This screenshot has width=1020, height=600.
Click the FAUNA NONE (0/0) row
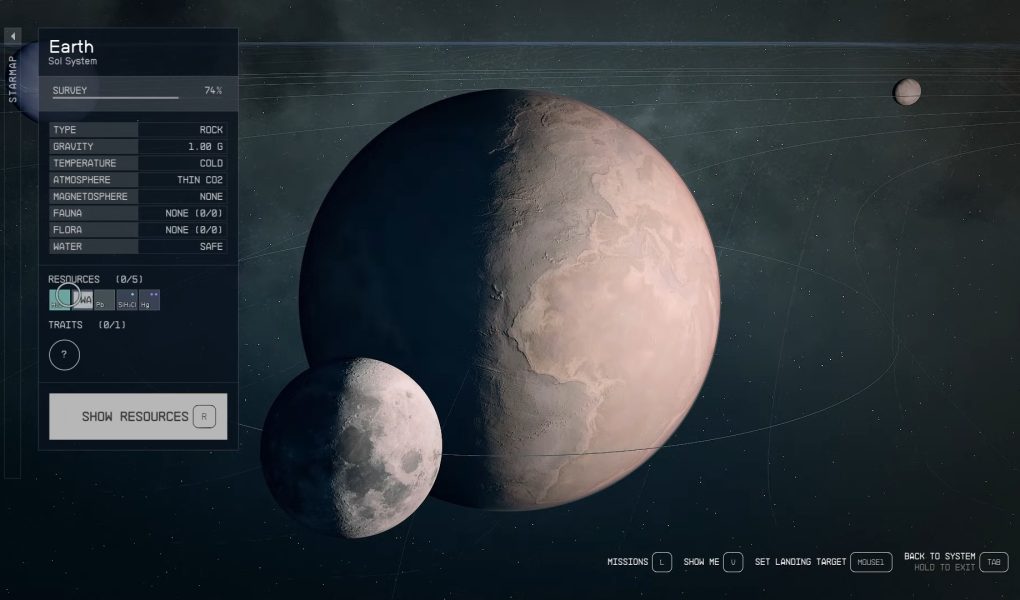tap(138, 213)
